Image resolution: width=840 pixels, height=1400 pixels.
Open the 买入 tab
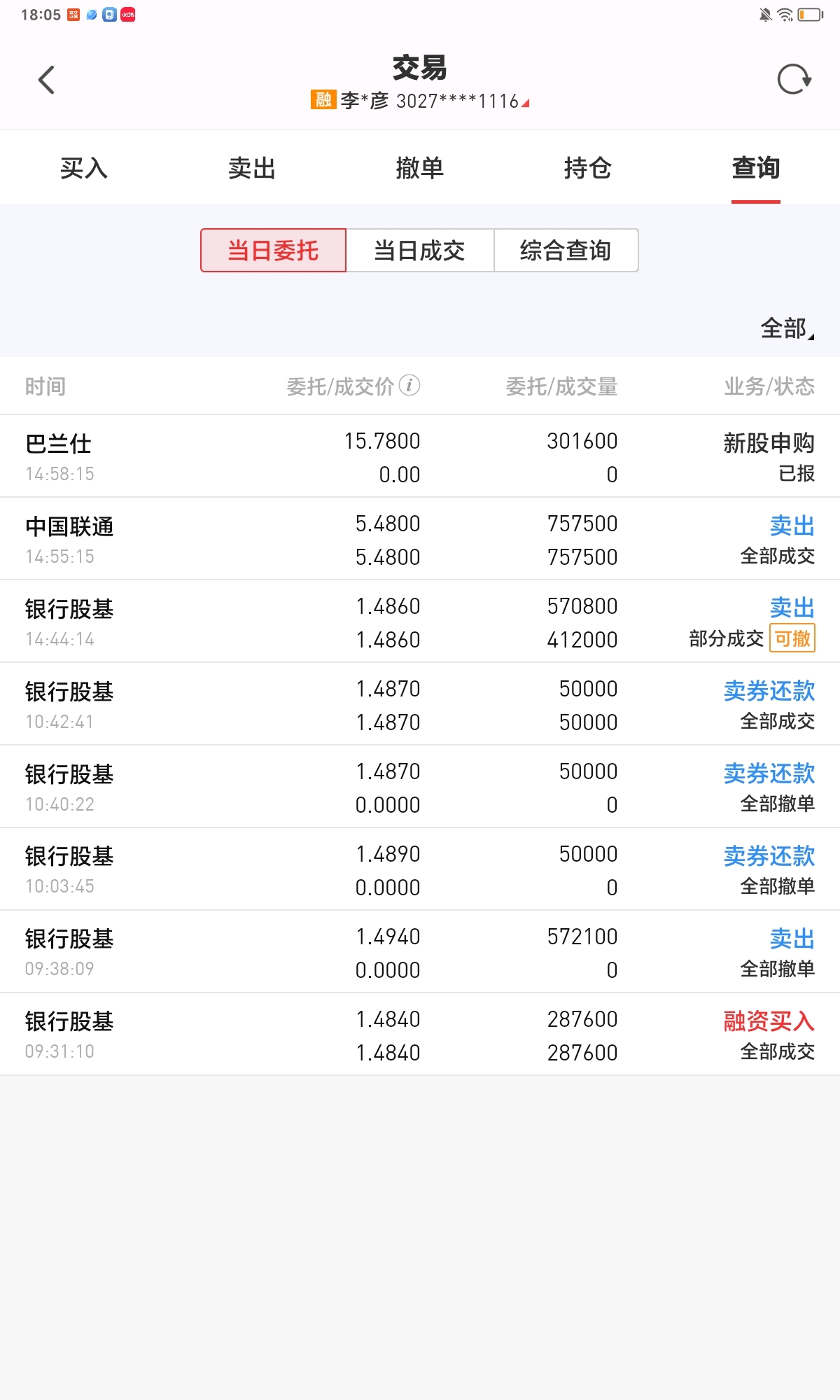[84, 168]
